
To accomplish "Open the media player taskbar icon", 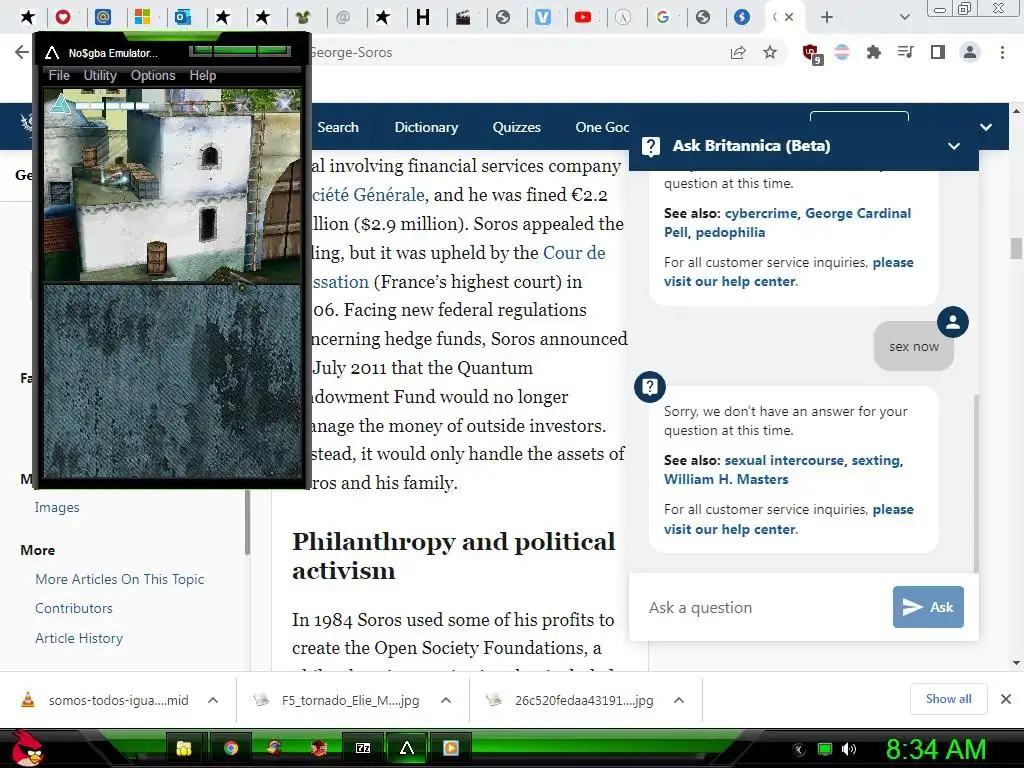I will tap(451, 748).
